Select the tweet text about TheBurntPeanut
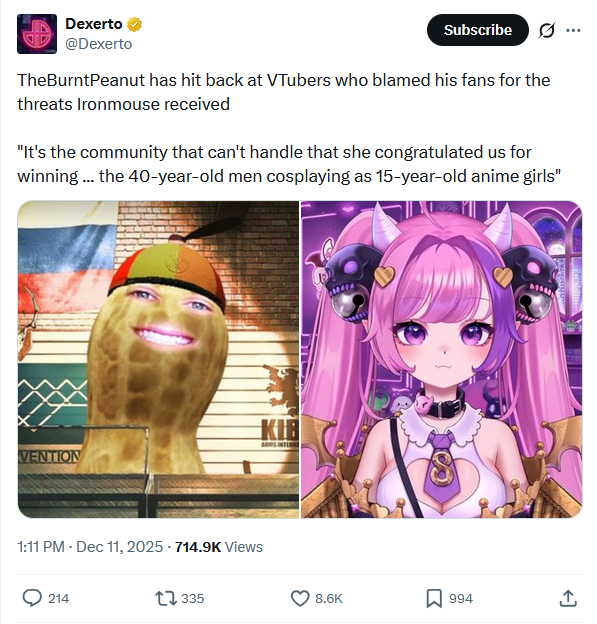The height and width of the screenshot is (624, 597). [x=284, y=92]
